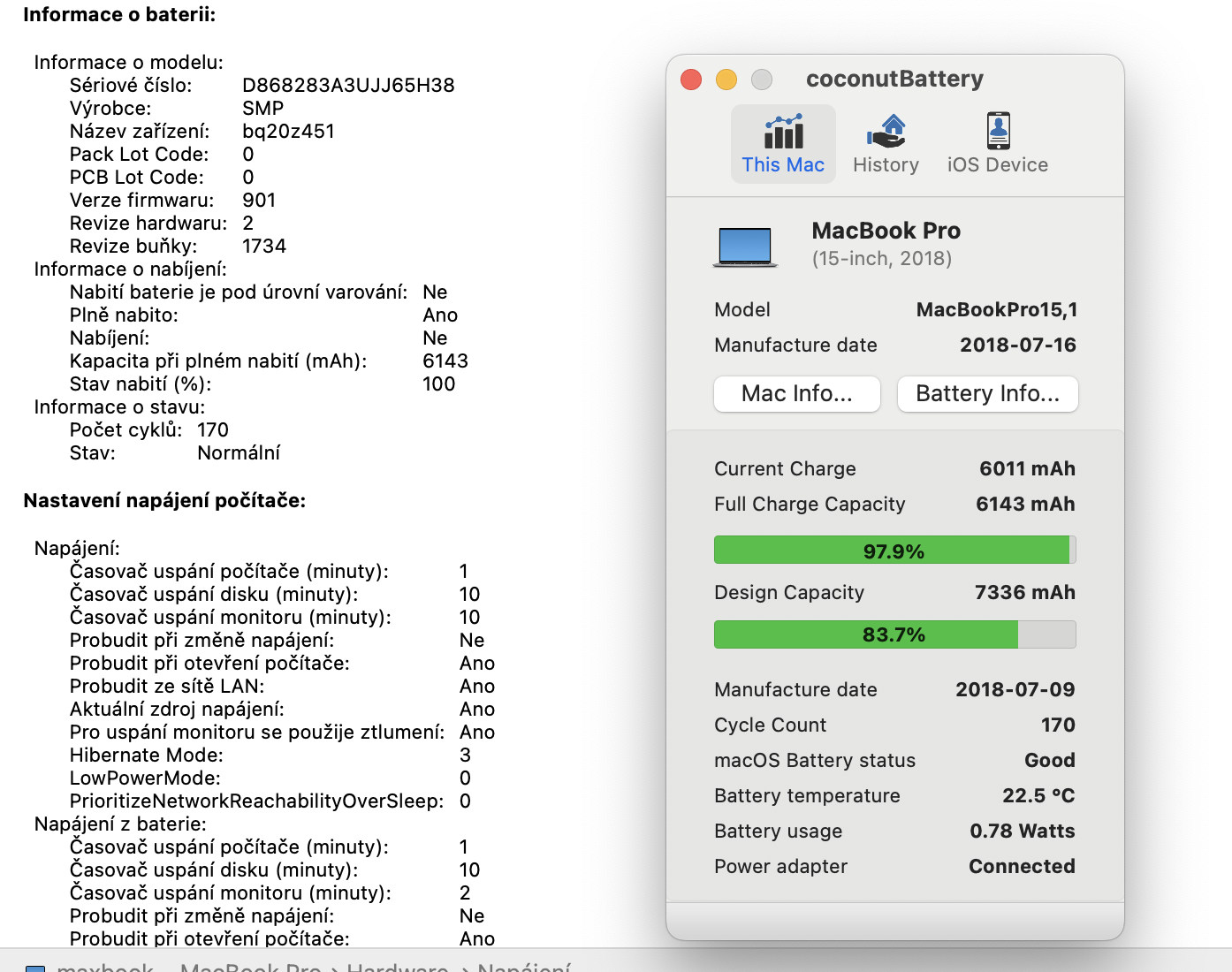
Task: Switch to the This Mac tab
Action: [x=783, y=144]
